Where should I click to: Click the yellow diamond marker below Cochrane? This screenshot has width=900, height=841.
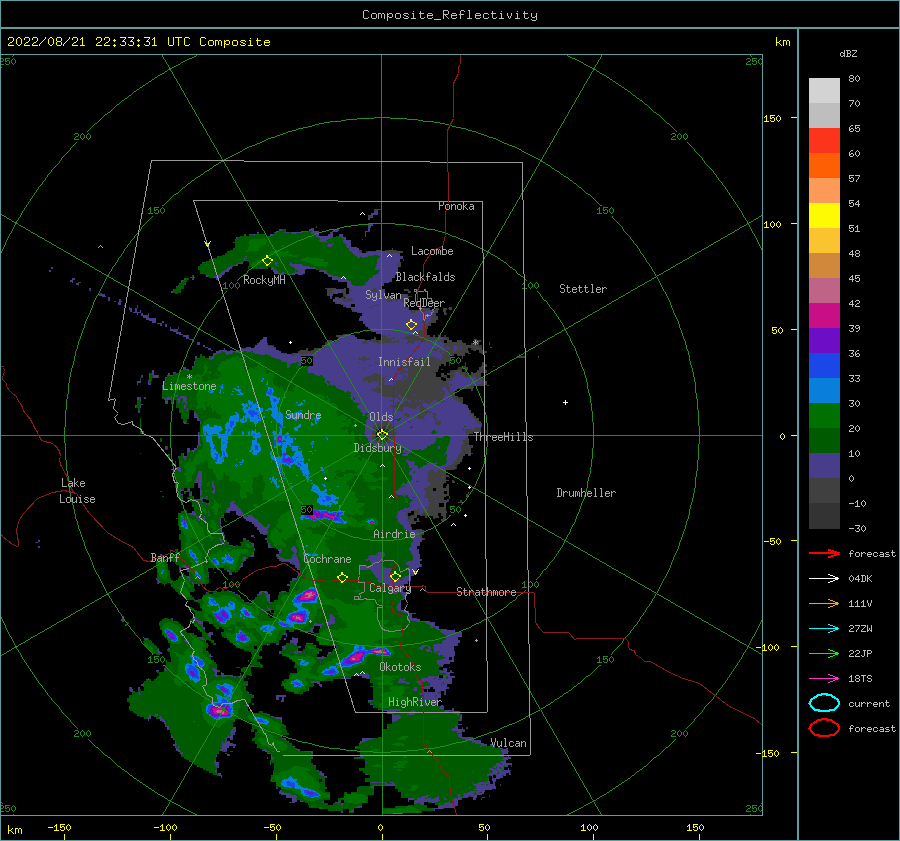[342, 577]
